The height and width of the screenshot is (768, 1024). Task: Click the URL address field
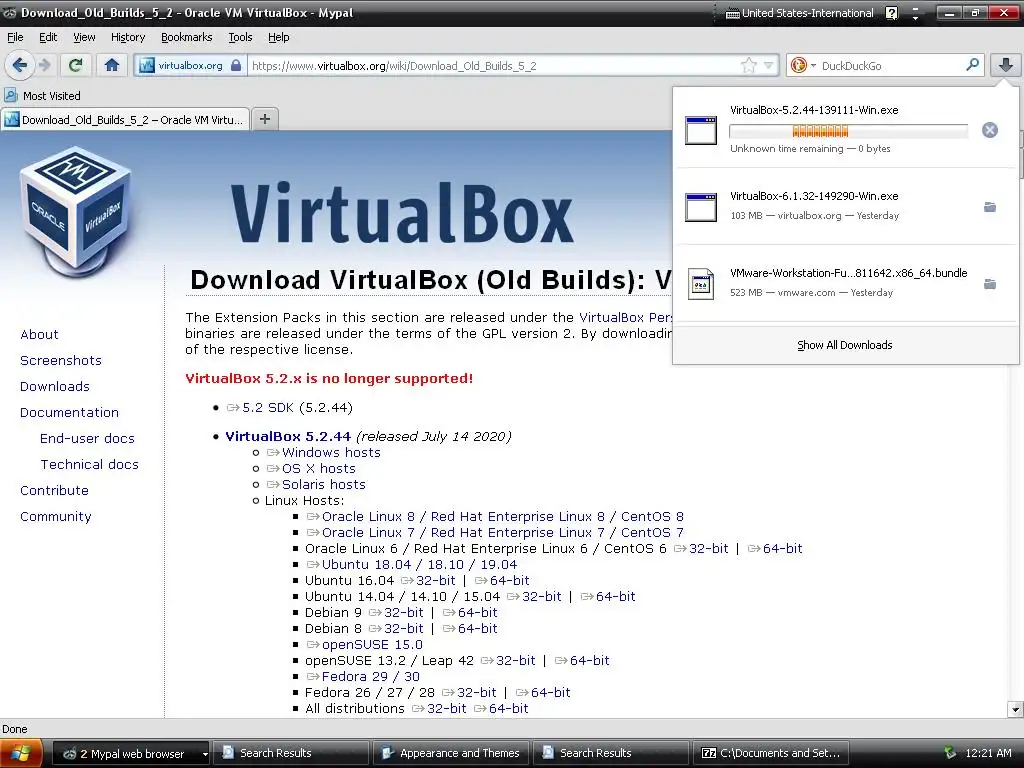pyautogui.click(x=494, y=65)
